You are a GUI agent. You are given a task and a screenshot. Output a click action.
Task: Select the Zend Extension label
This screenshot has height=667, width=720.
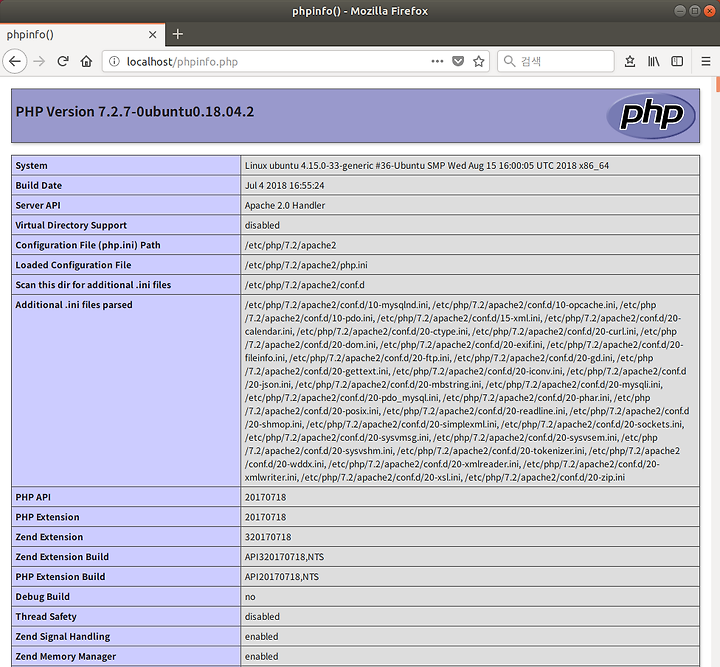[49, 537]
